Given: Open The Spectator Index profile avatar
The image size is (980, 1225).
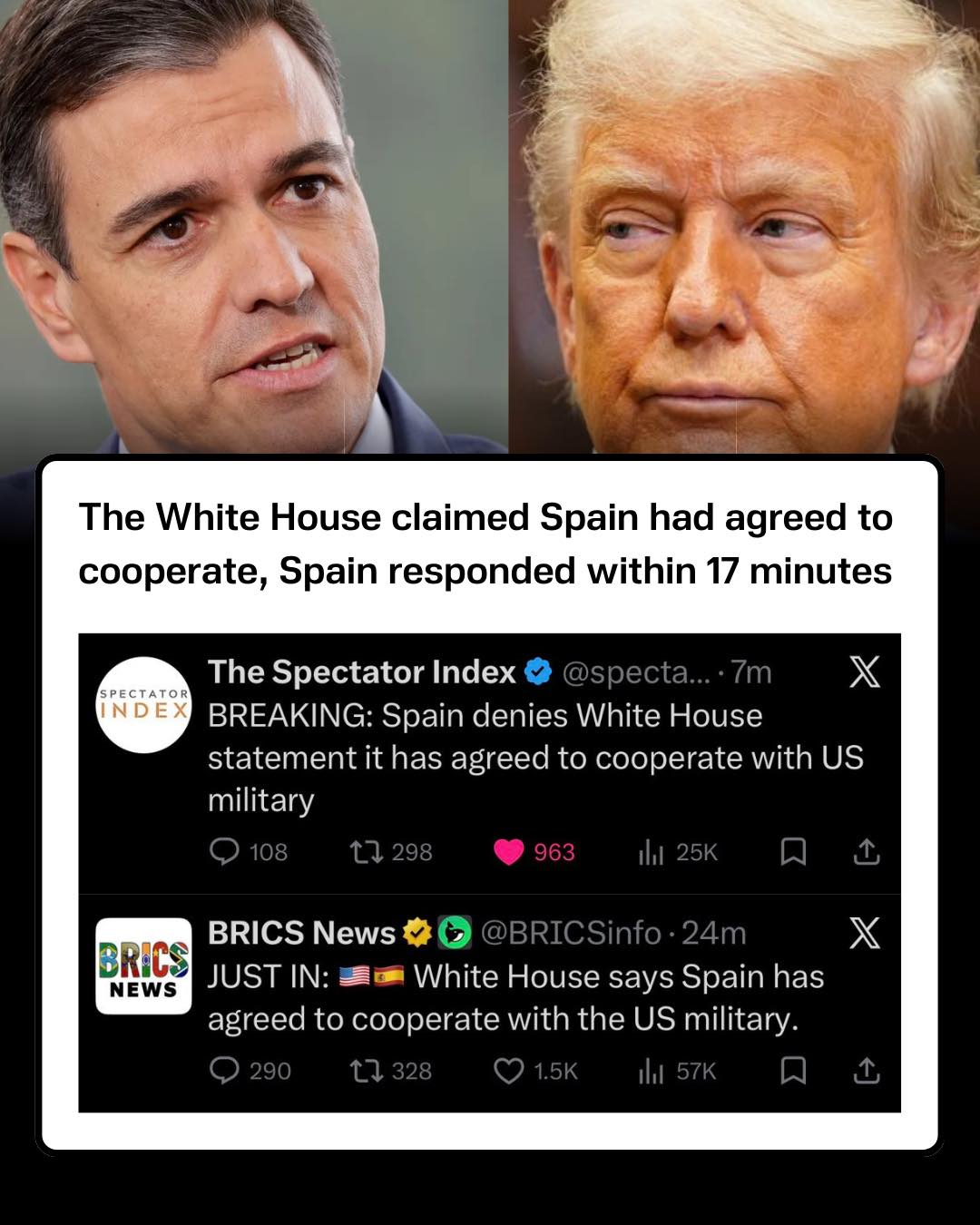Looking at the screenshot, I should coord(143,704).
